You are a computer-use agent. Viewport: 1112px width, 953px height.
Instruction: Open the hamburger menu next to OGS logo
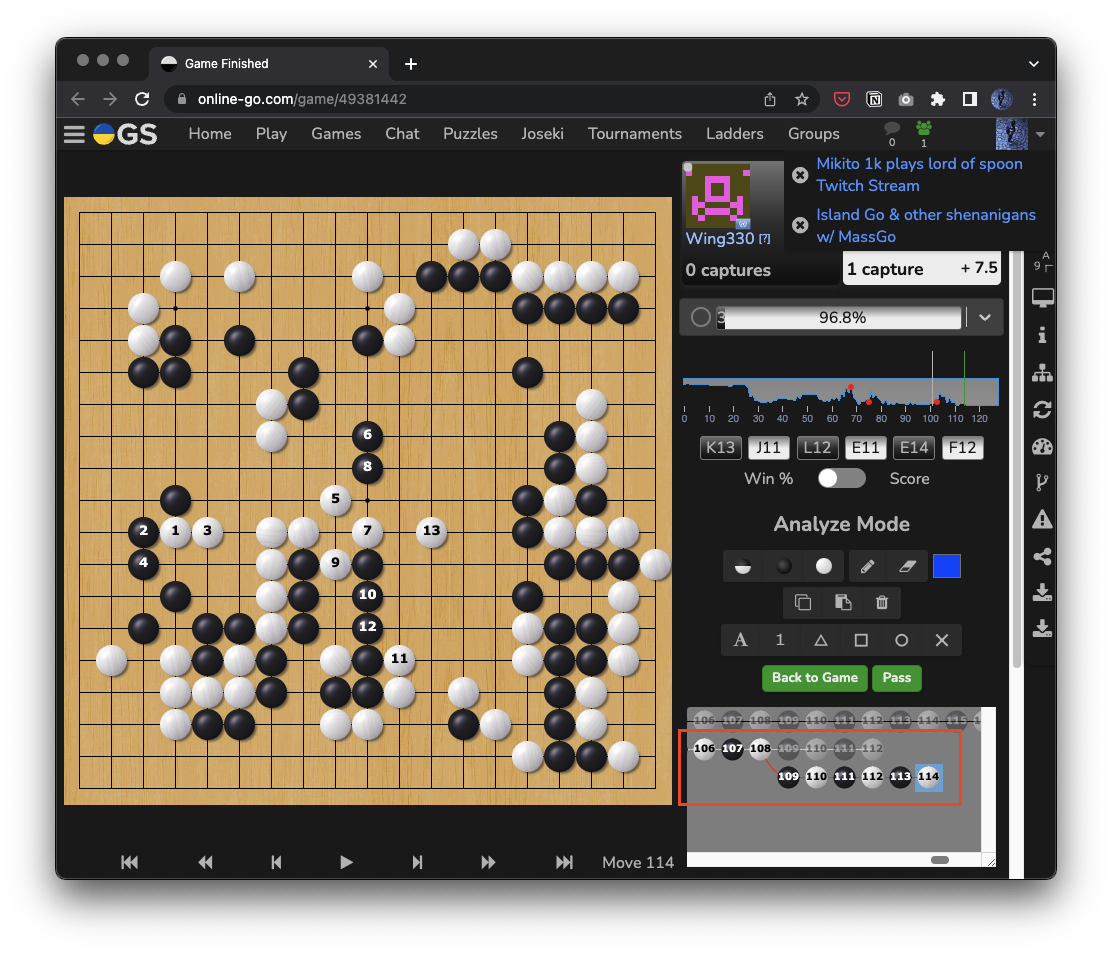[74, 134]
